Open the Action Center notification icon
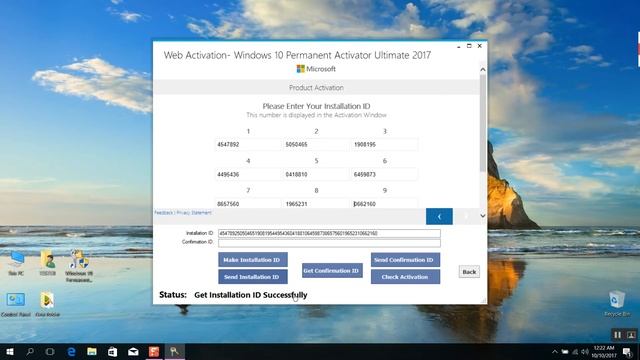Image resolution: width=640 pixels, height=360 pixels. 627,351
